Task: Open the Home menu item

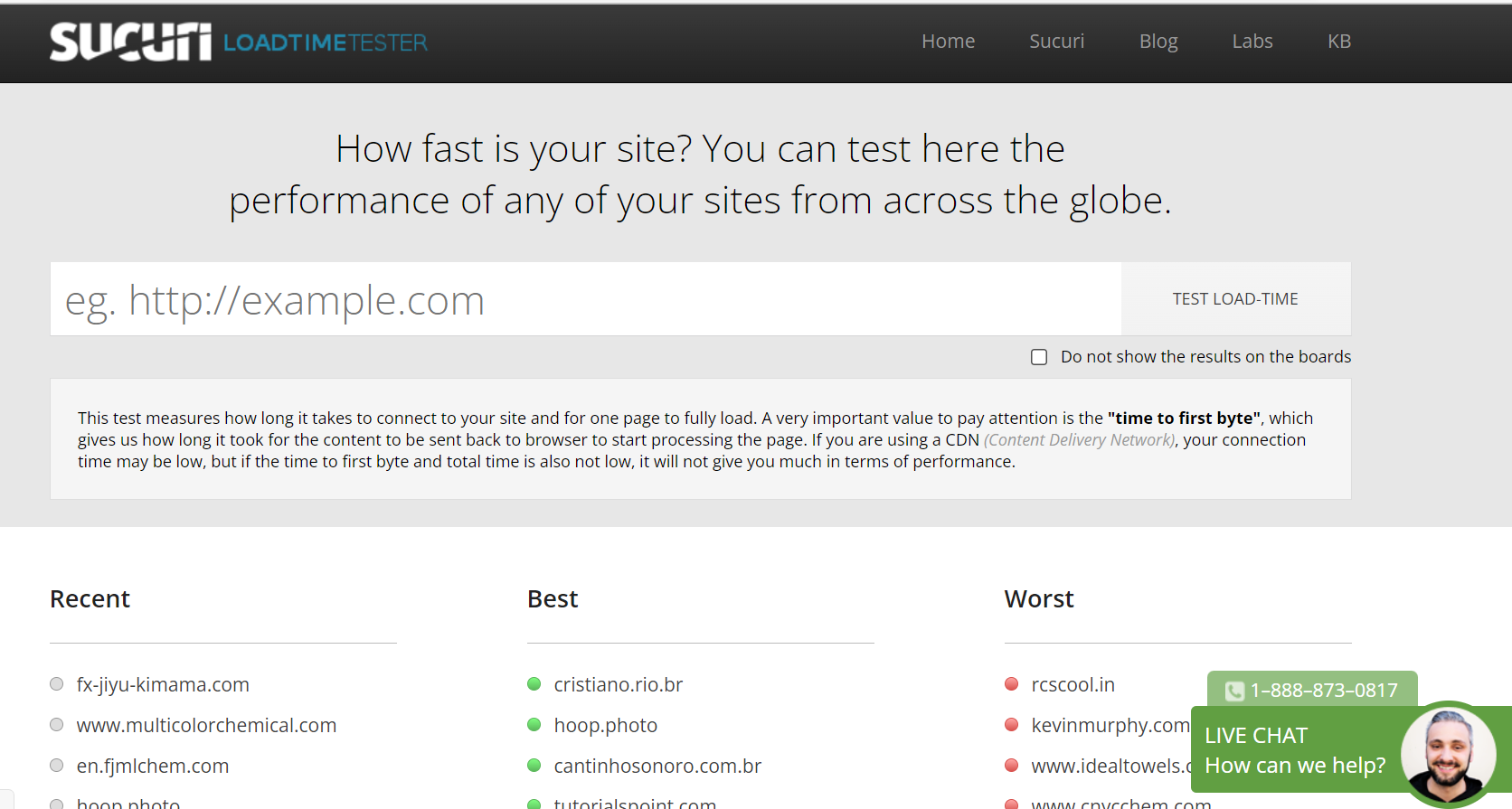Action: (948, 42)
